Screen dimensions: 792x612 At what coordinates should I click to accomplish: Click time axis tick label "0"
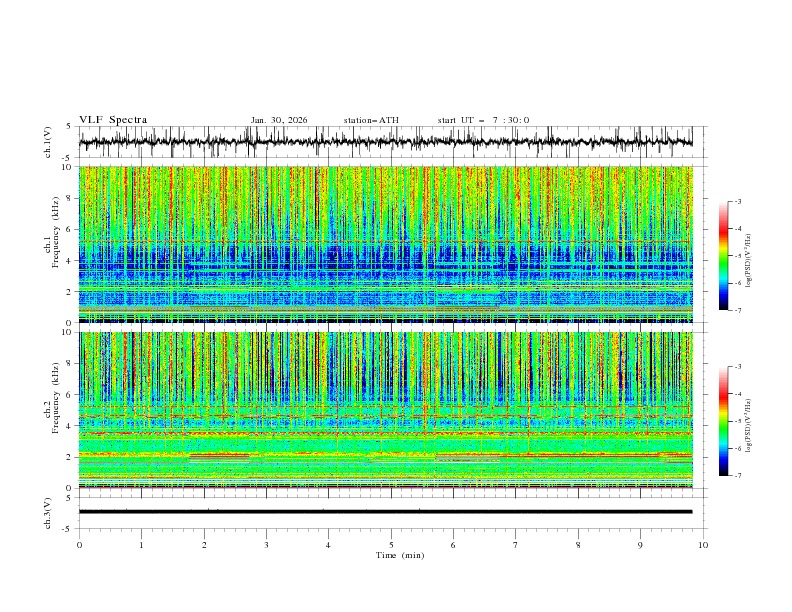pyautogui.click(x=79, y=545)
